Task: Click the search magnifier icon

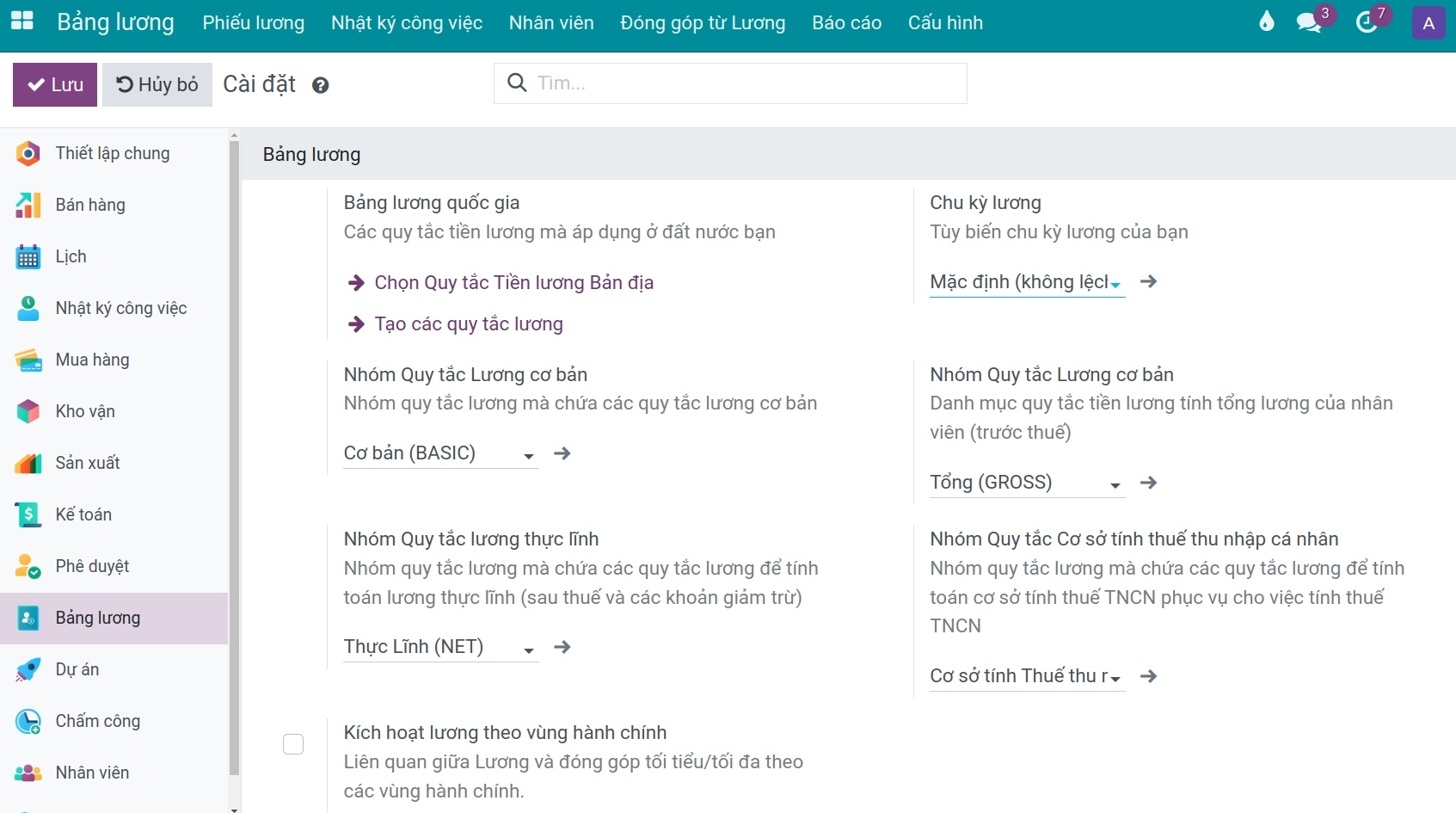Action: point(517,83)
